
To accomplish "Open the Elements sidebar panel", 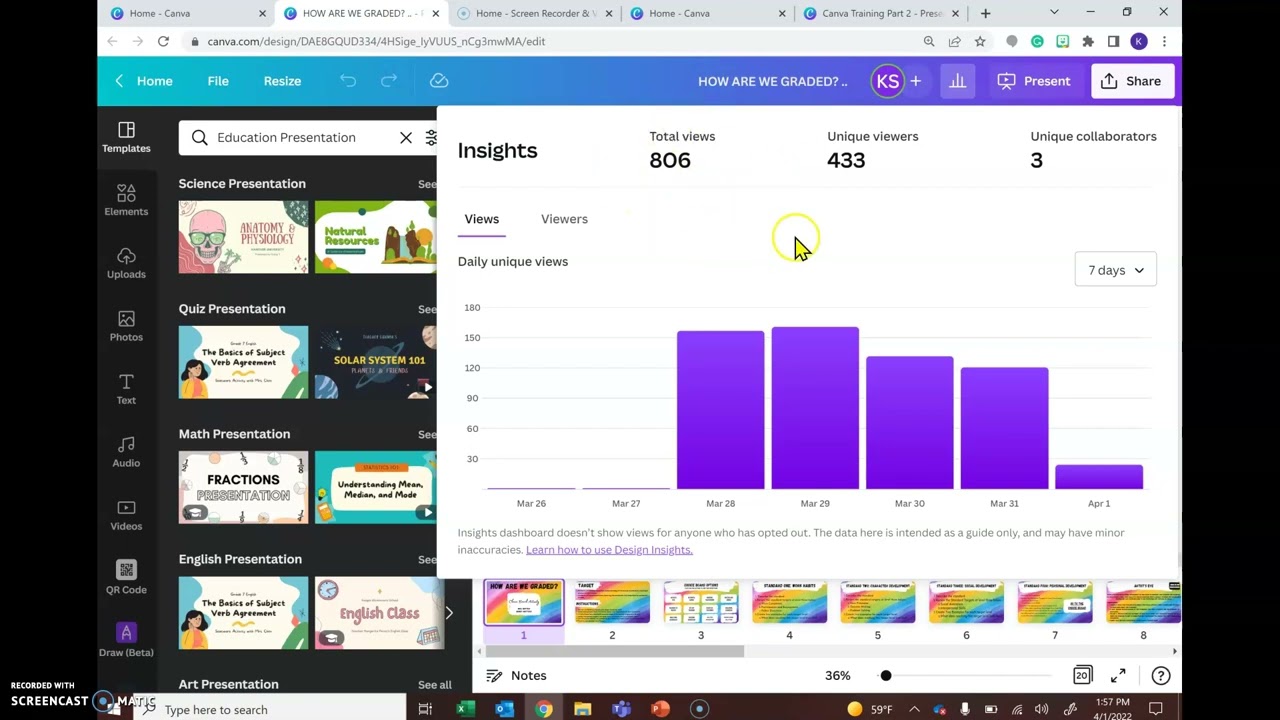I will pos(126,200).
